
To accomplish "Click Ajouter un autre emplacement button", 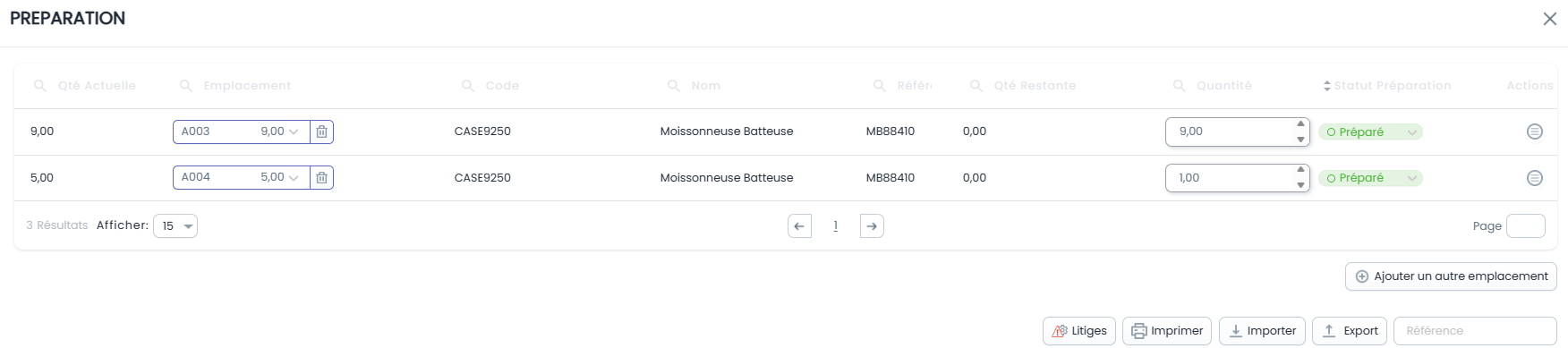I will [1451, 276].
